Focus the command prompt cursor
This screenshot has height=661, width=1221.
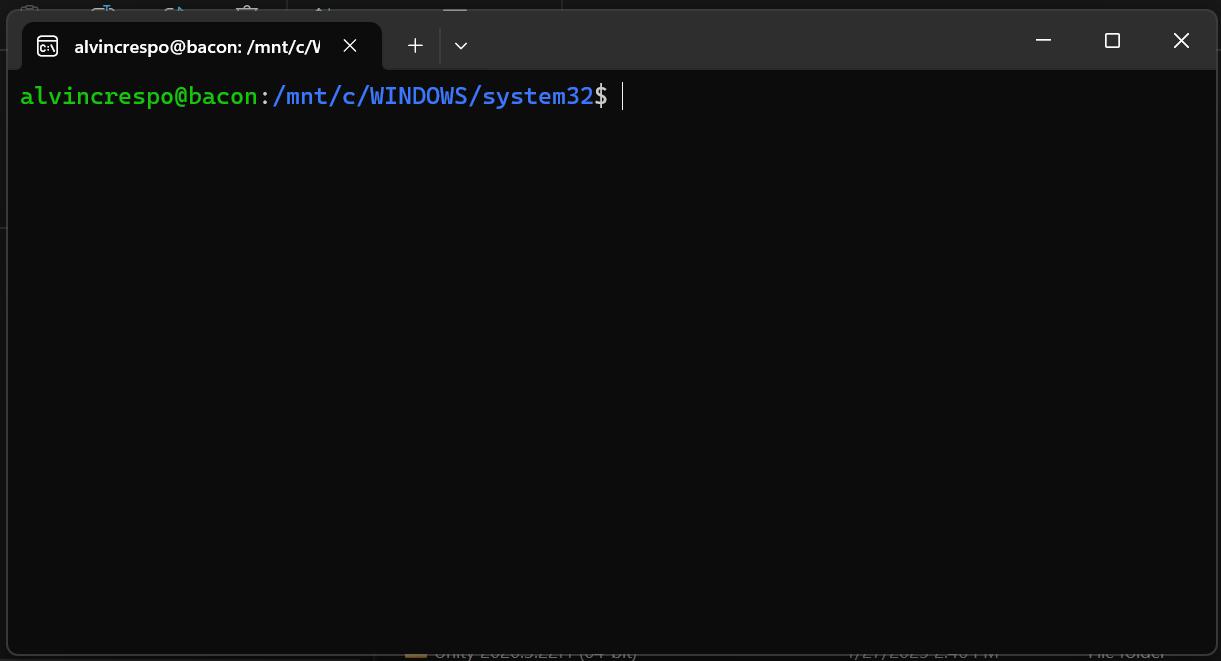click(623, 96)
